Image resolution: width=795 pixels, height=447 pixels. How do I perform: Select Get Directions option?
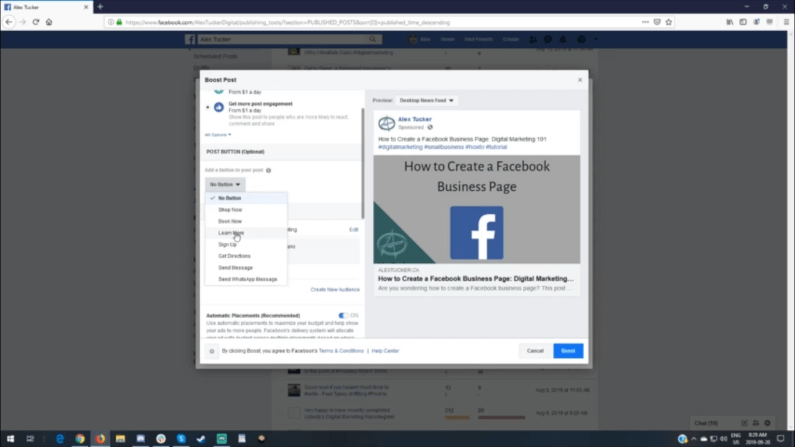click(x=234, y=256)
